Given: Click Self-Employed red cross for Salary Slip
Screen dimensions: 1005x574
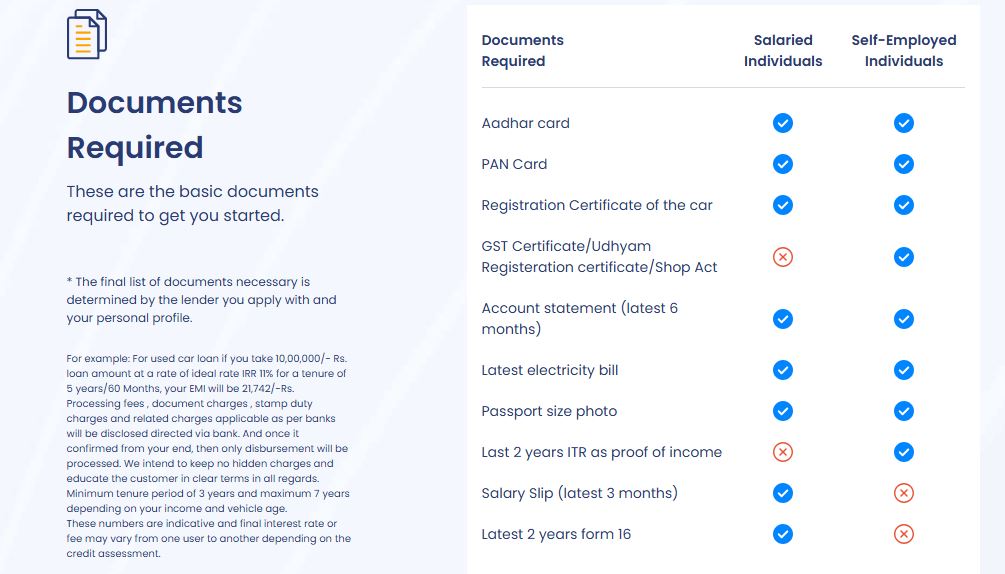Looking at the screenshot, I should click(904, 493).
